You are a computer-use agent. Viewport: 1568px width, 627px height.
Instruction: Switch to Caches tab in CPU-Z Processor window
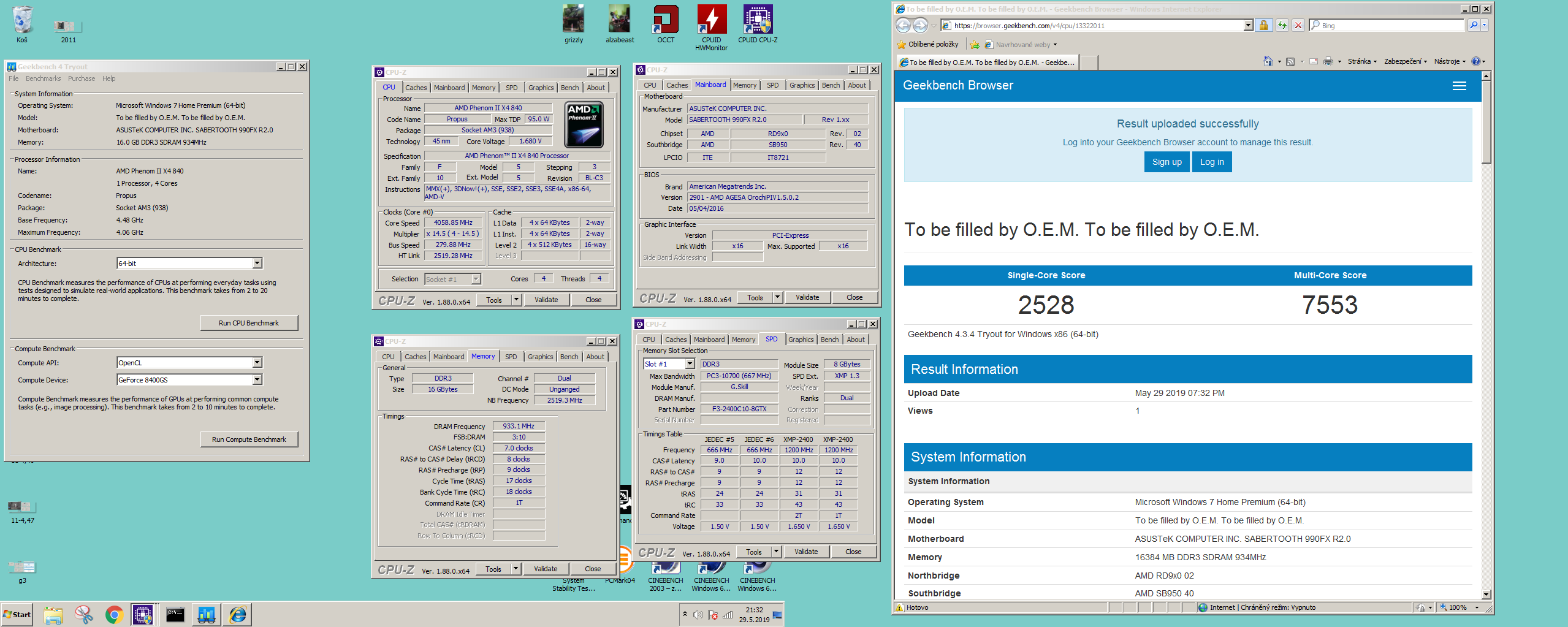coord(416,88)
